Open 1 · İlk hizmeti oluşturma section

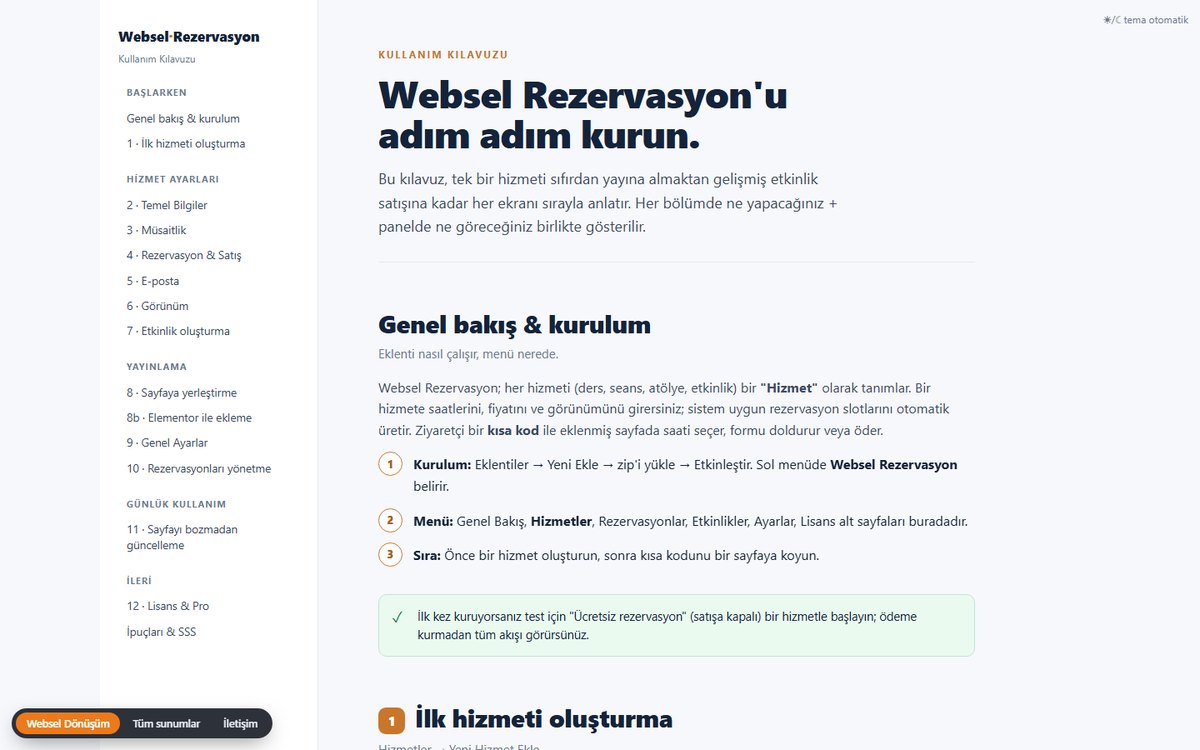point(186,143)
